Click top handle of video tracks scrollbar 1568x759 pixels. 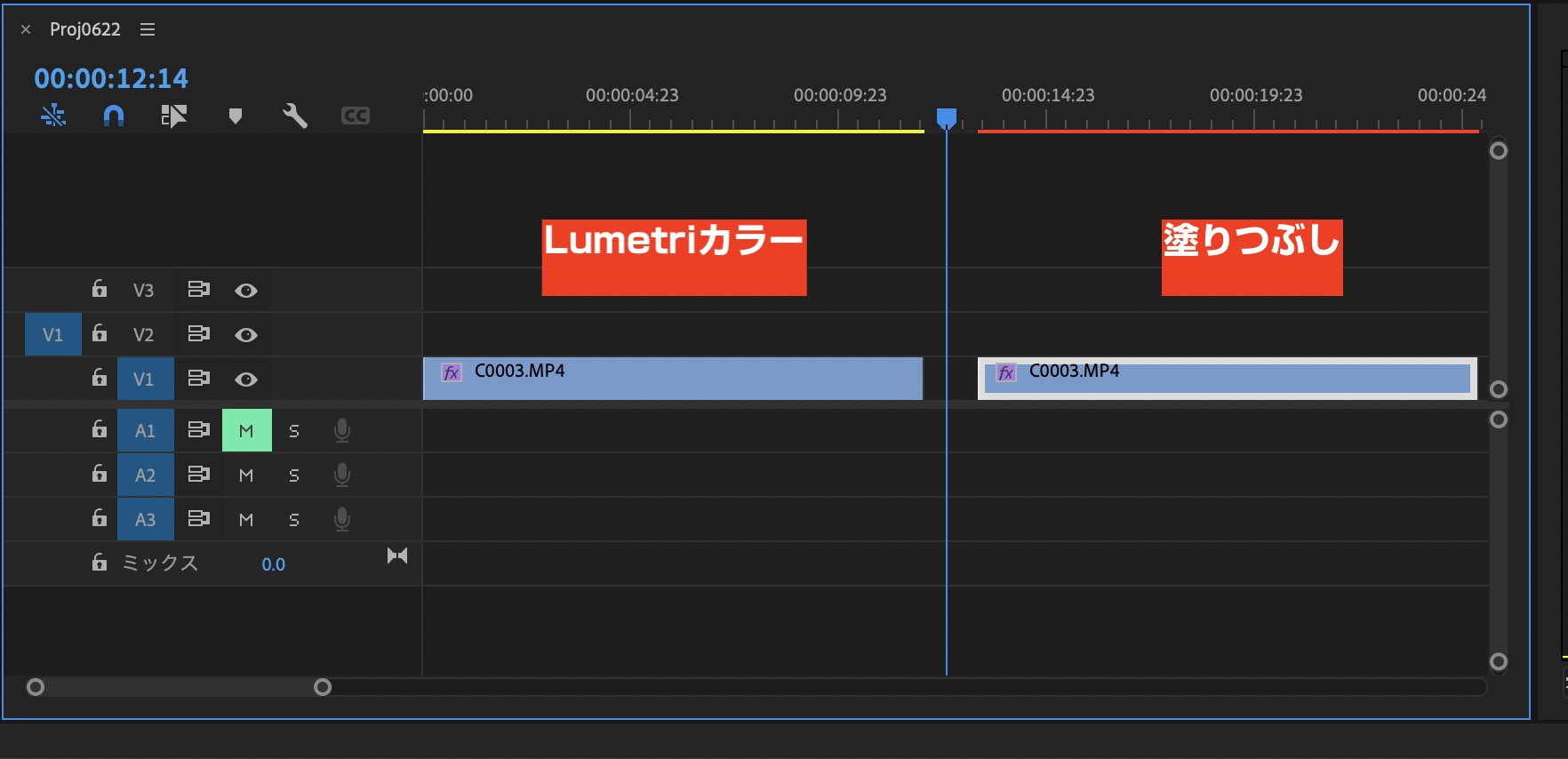pos(1499,150)
